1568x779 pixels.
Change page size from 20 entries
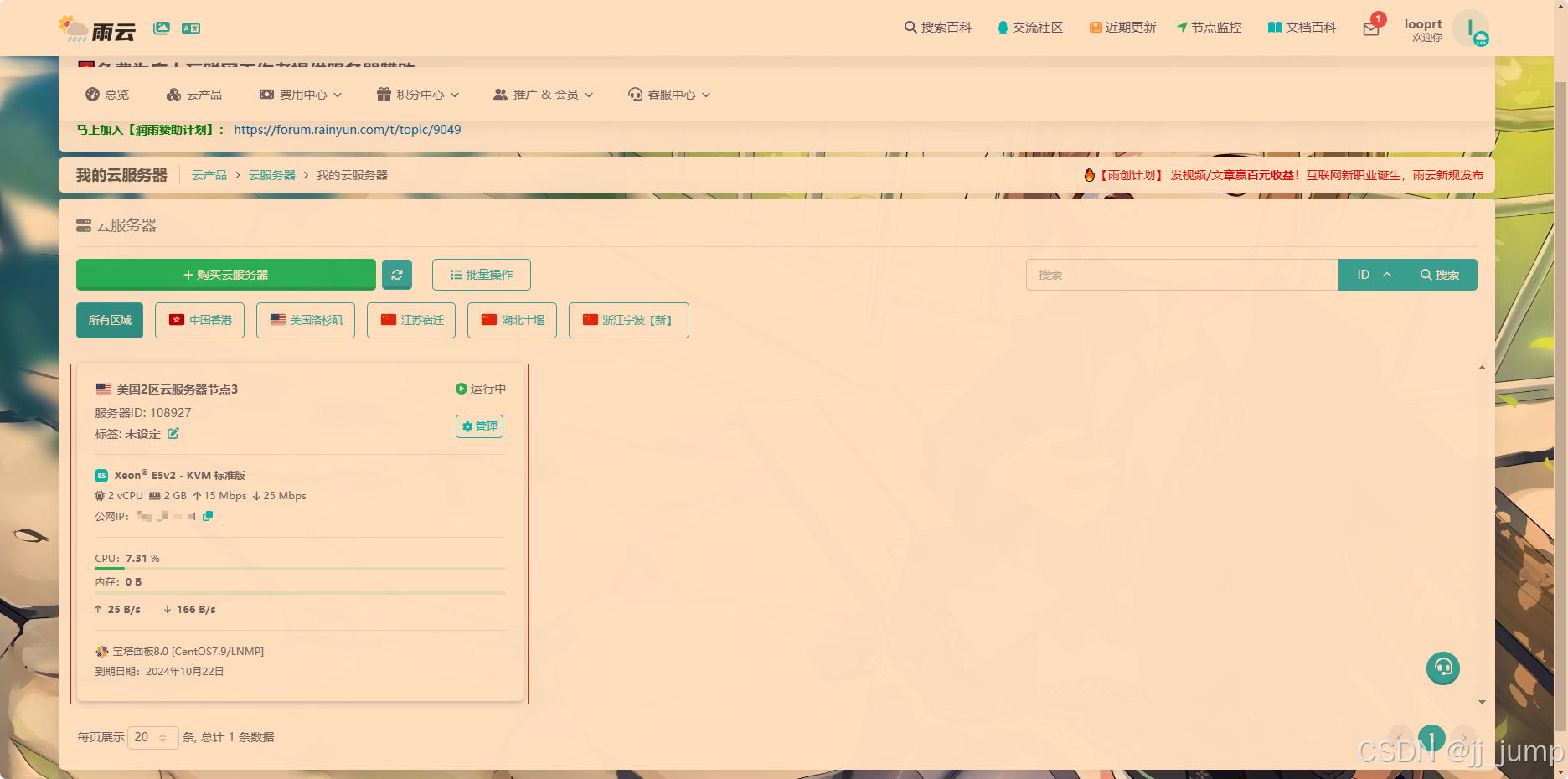(152, 737)
